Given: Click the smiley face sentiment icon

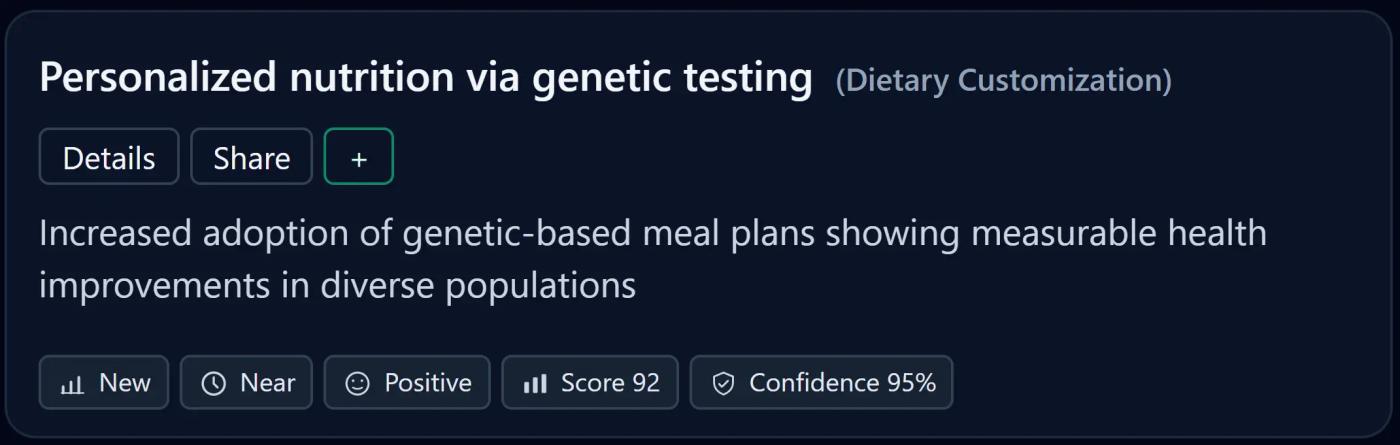Looking at the screenshot, I should pos(357,384).
